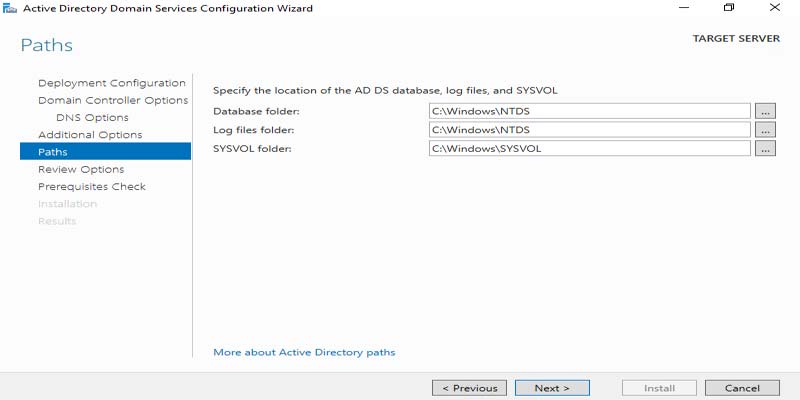Click the wizard icon in the title bar
This screenshot has height=400, width=800.
point(9,8)
